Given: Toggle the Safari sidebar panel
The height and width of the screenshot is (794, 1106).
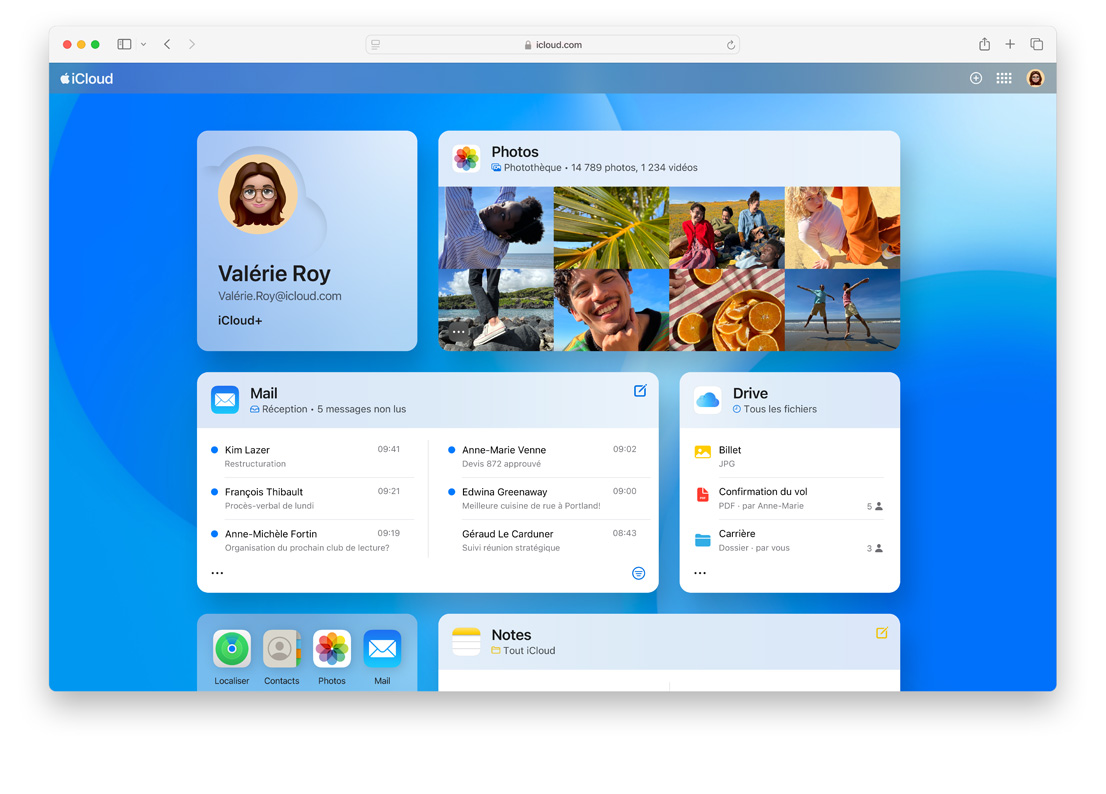Looking at the screenshot, I should [x=124, y=44].
